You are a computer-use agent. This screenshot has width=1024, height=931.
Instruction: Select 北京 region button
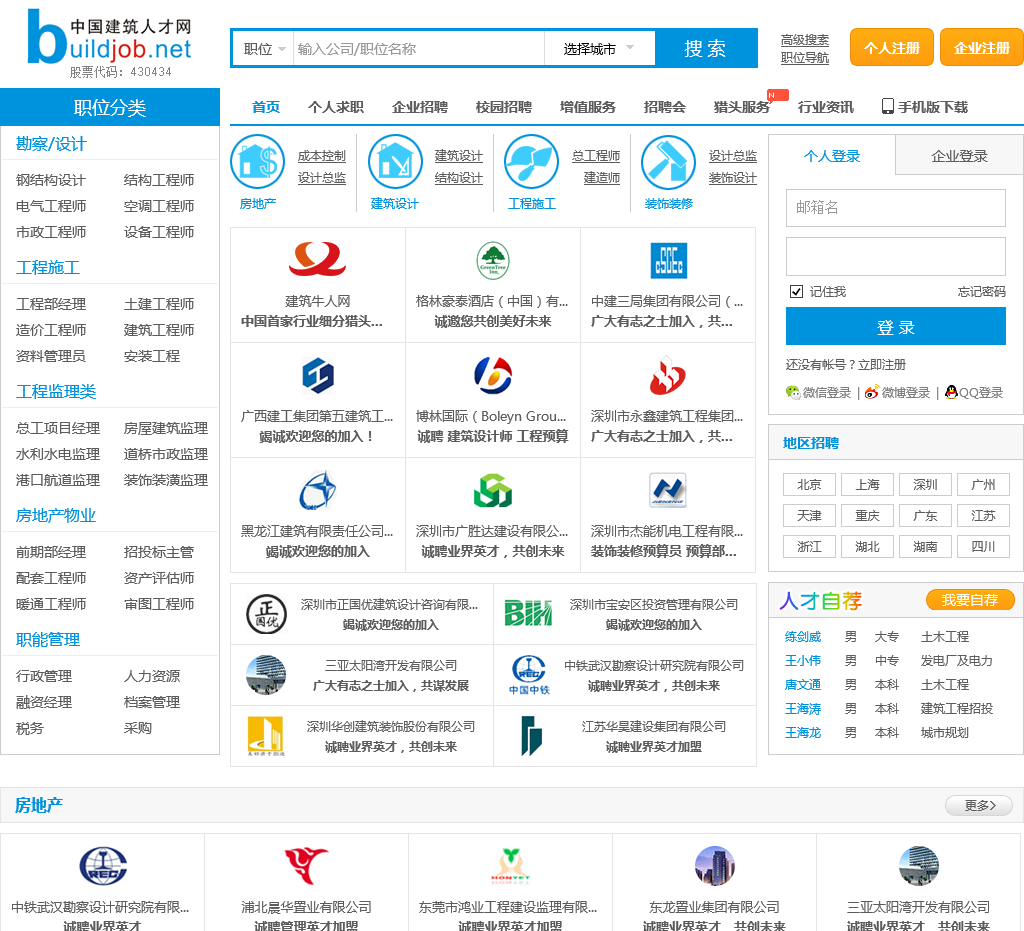coord(809,484)
